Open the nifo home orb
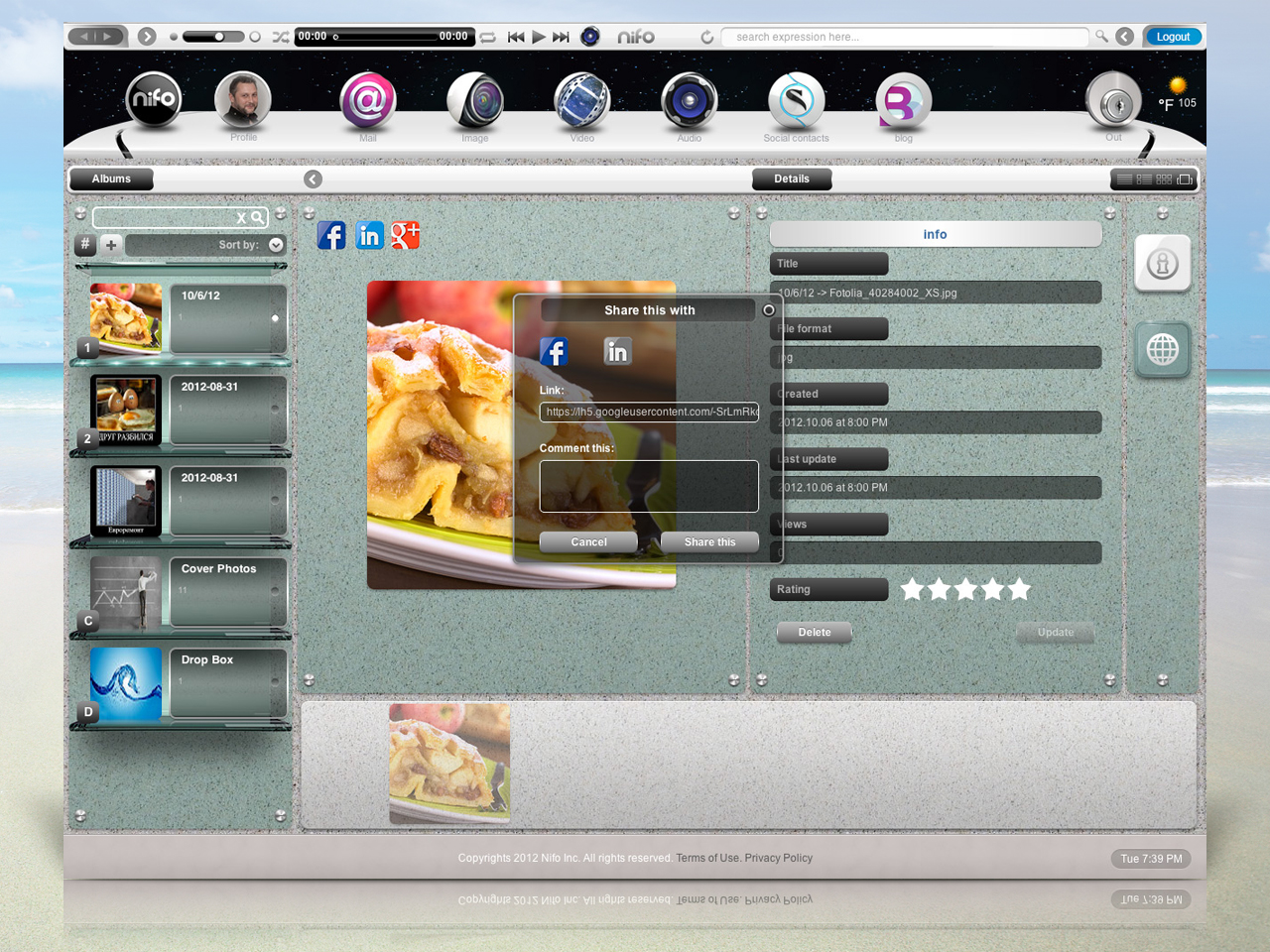 (154, 99)
